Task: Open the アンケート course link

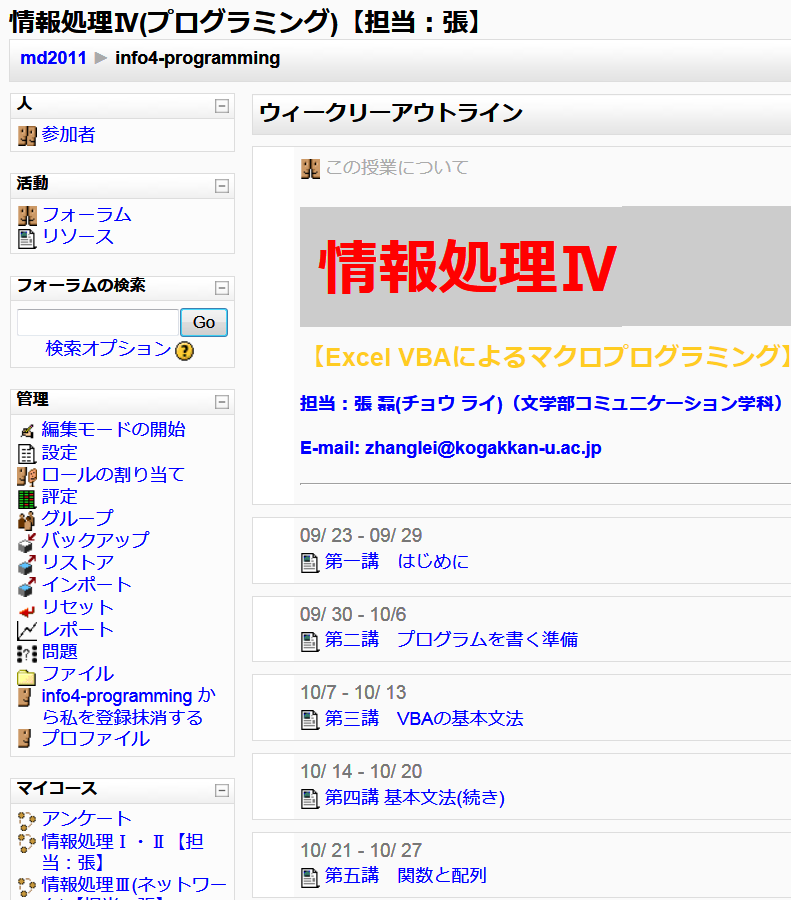Action: 87,818
